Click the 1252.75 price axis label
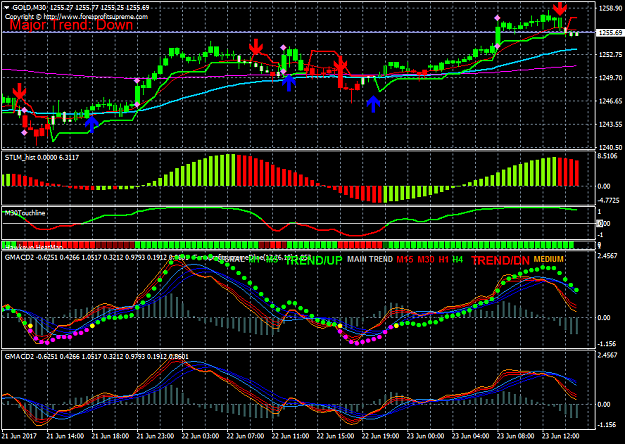Screen dimensions: 625x444 (609, 55)
